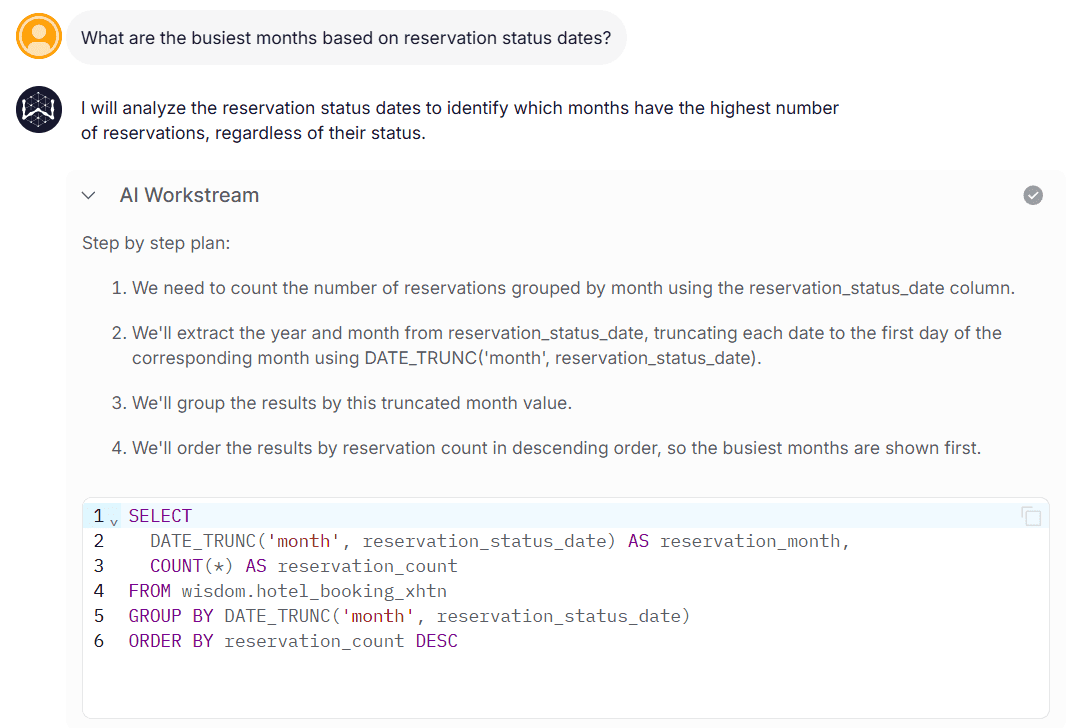Viewport: 1070px width, 728px height.
Task: Collapse the AI Workstream section chevron
Action: pos(89,196)
